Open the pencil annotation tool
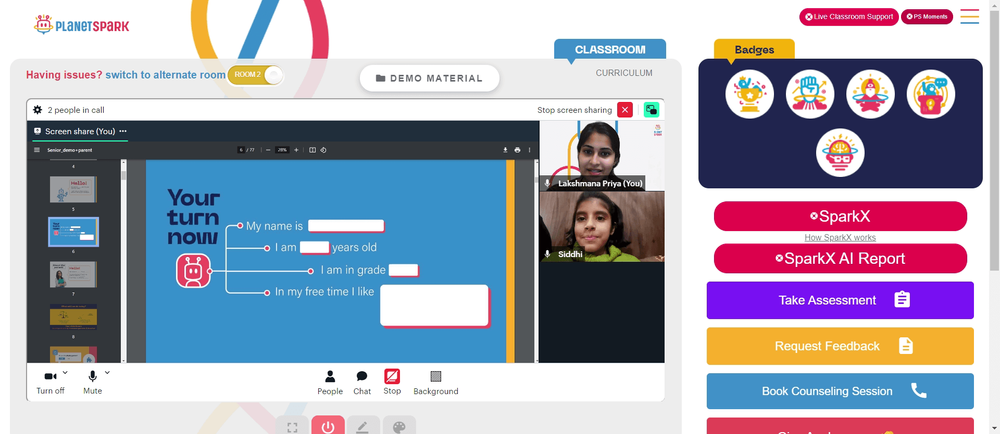 [x=364, y=426]
